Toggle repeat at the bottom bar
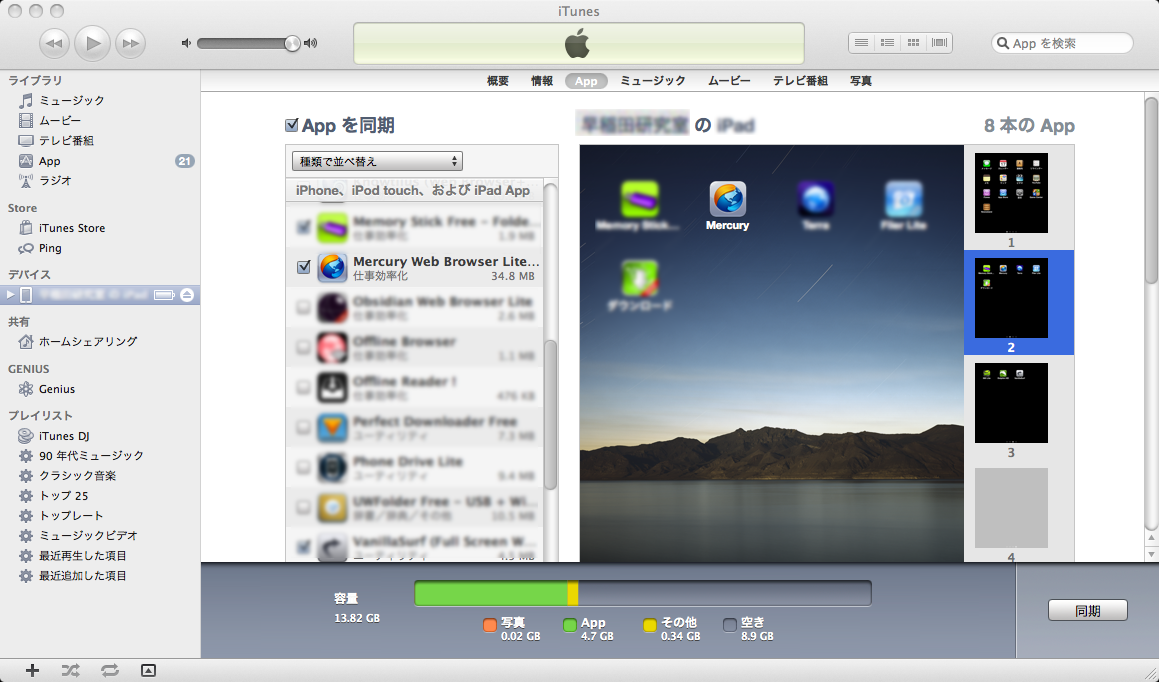The width and height of the screenshot is (1159, 682). pos(109,670)
